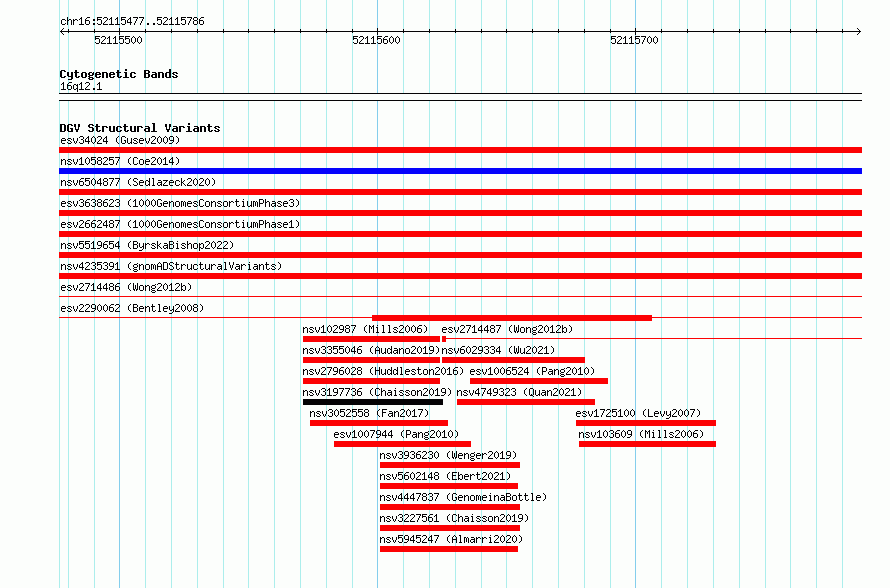This screenshot has width=890, height=588.
Task: Select the 16q12.1 band label
Action: (81, 86)
